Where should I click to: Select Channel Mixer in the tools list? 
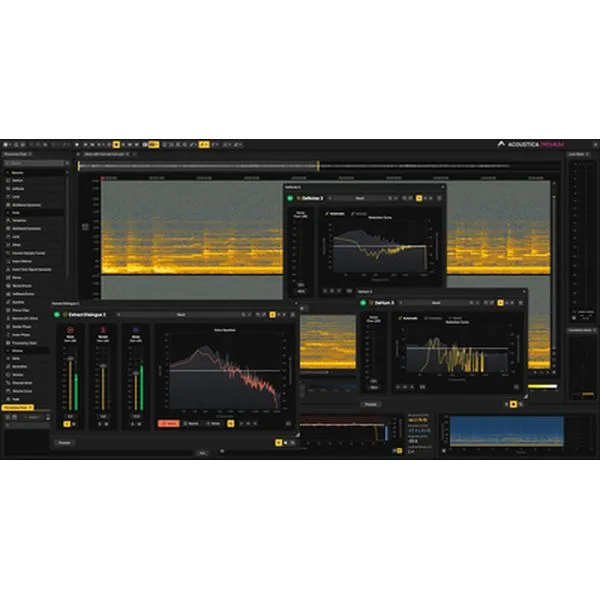22,383
